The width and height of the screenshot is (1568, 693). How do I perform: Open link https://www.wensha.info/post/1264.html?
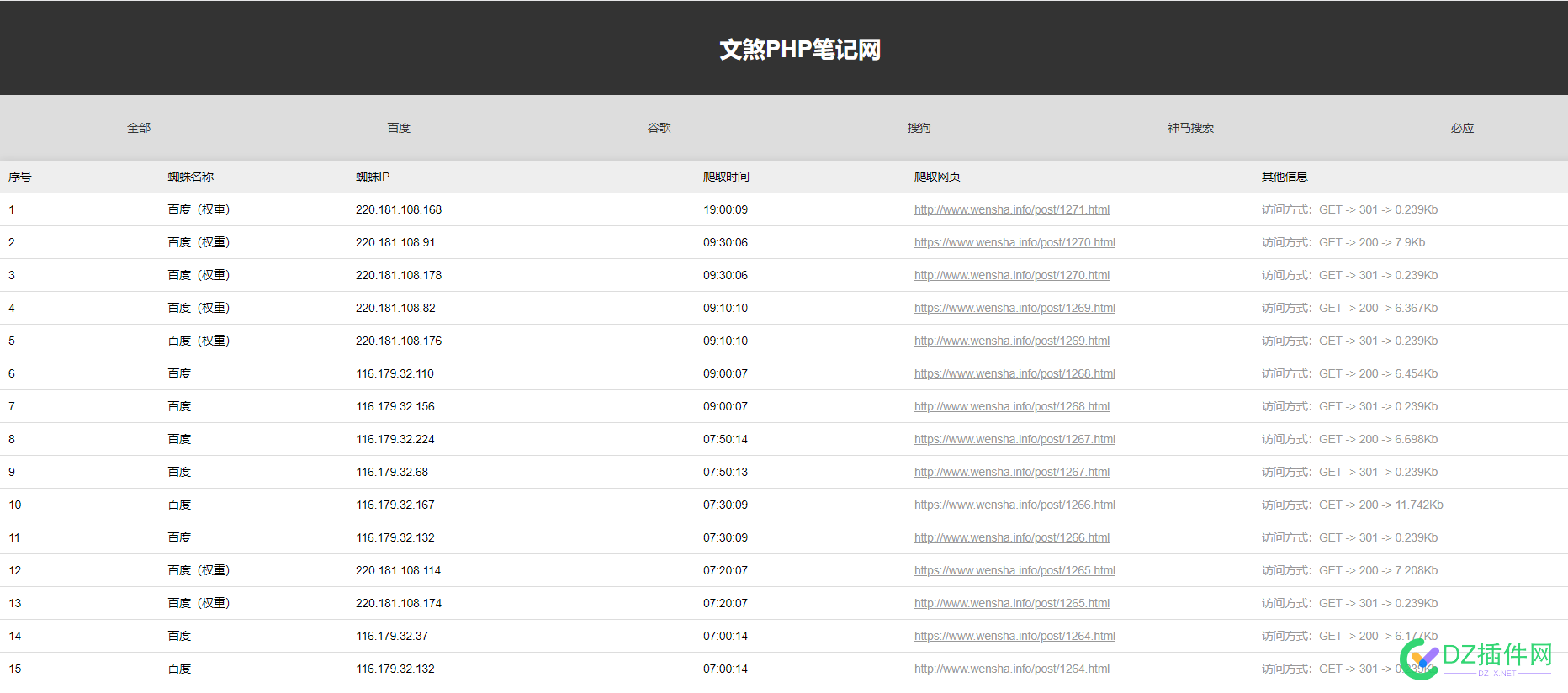(1014, 636)
